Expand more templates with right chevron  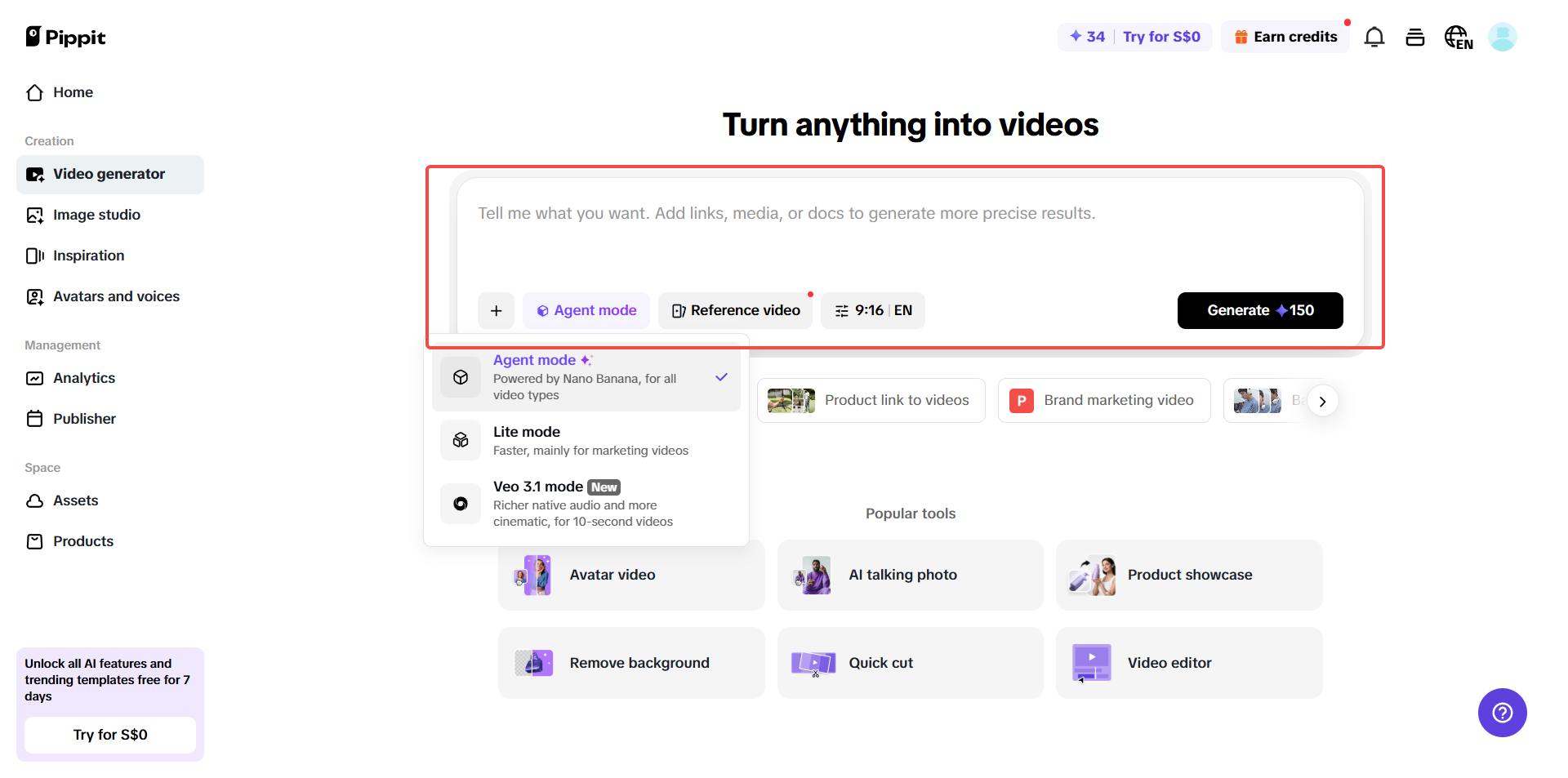pos(1322,401)
